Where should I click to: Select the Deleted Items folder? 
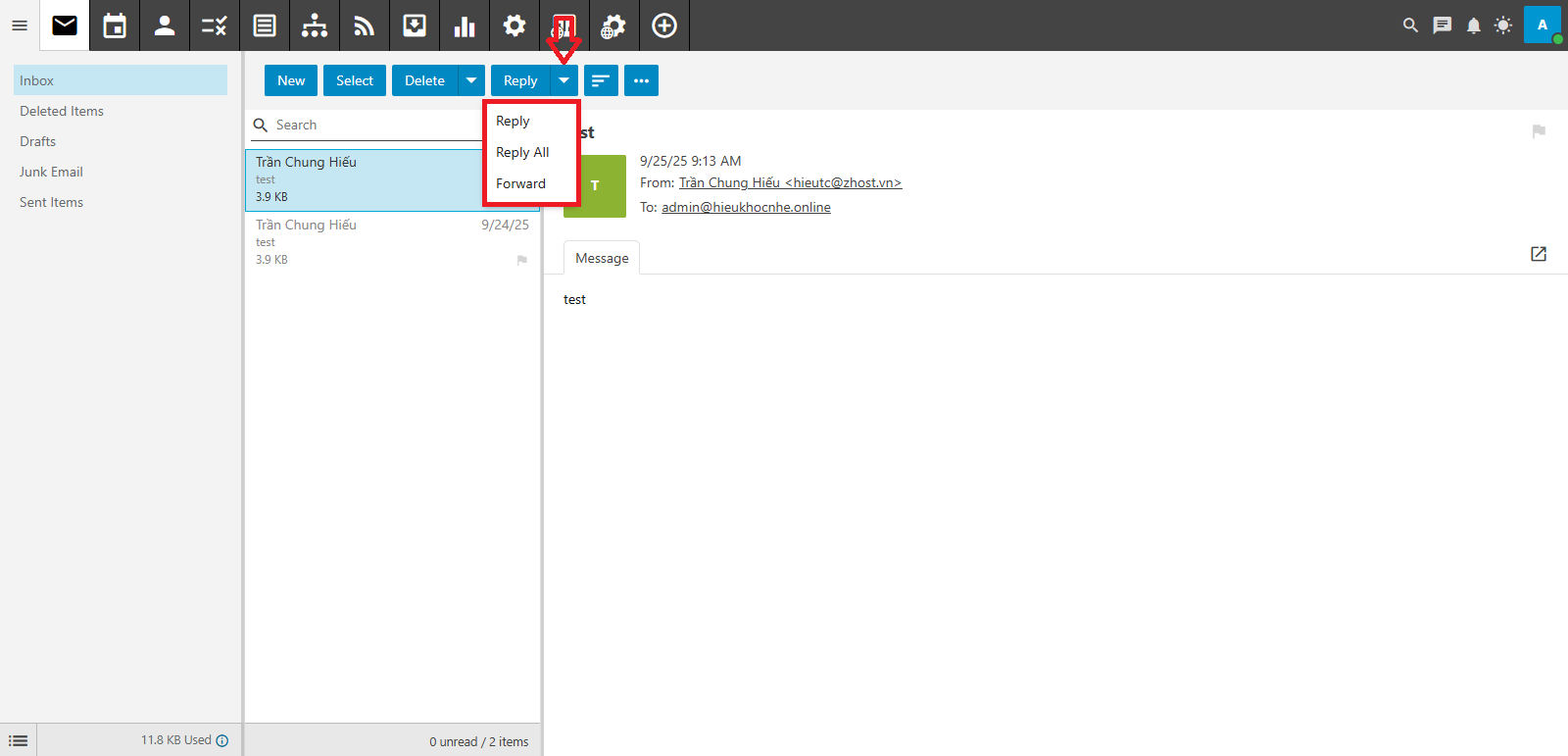coord(121,111)
